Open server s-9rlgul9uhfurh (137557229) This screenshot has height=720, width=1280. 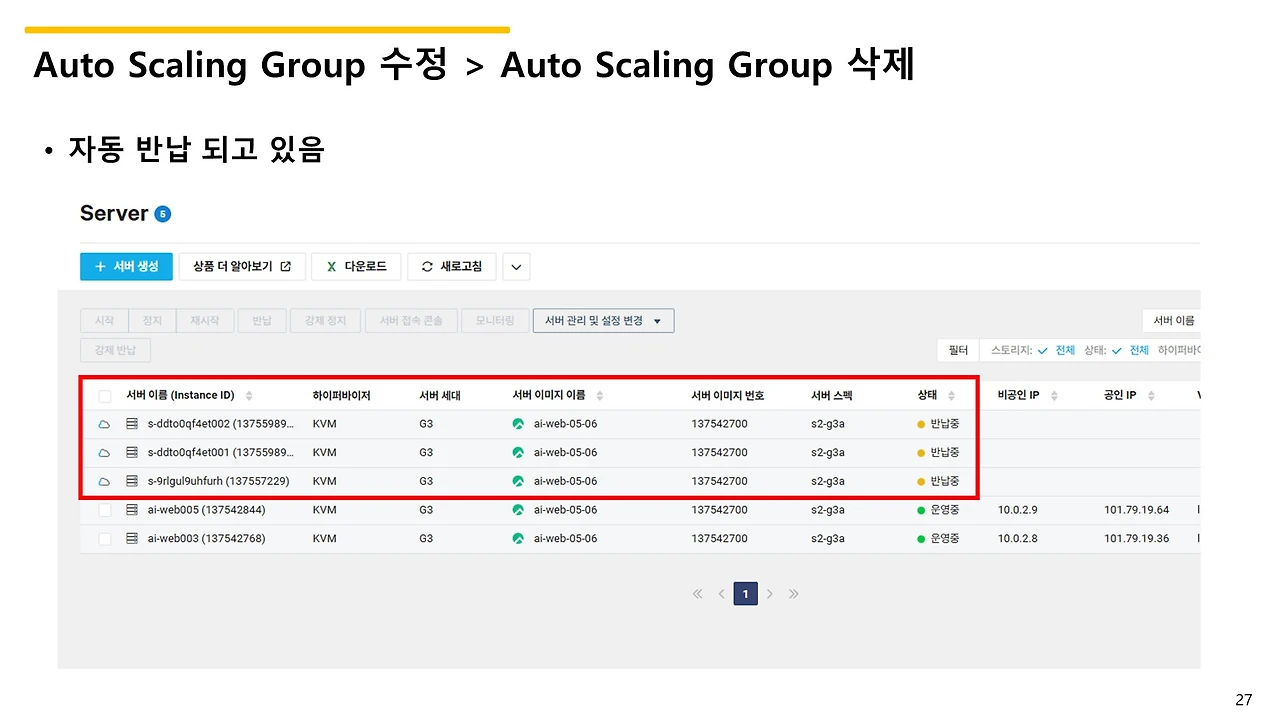point(218,481)
